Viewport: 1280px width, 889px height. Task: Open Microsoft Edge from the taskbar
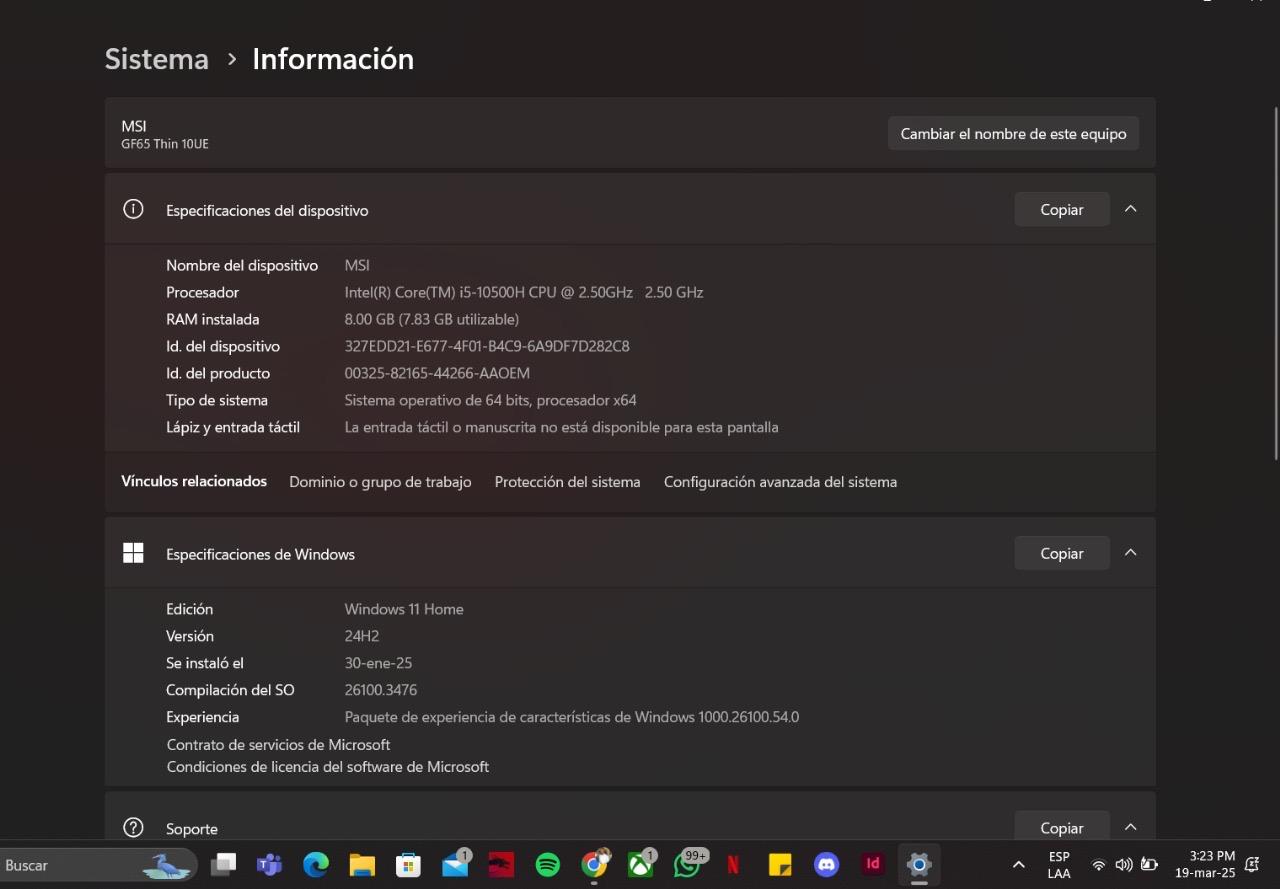click(316, 865)
